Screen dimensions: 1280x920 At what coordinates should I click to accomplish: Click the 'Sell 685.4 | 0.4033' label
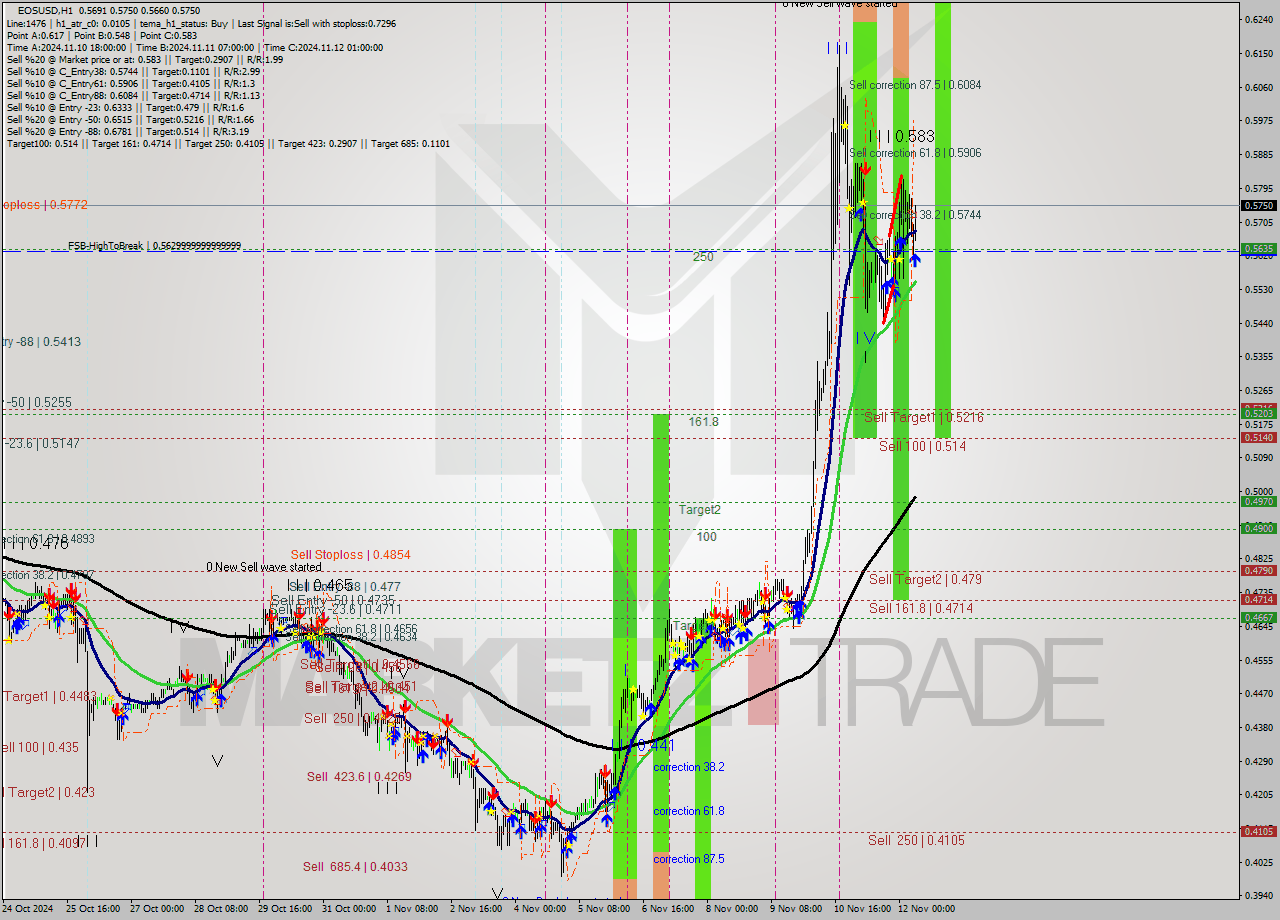pyautogui.click(x=355, y=867)
